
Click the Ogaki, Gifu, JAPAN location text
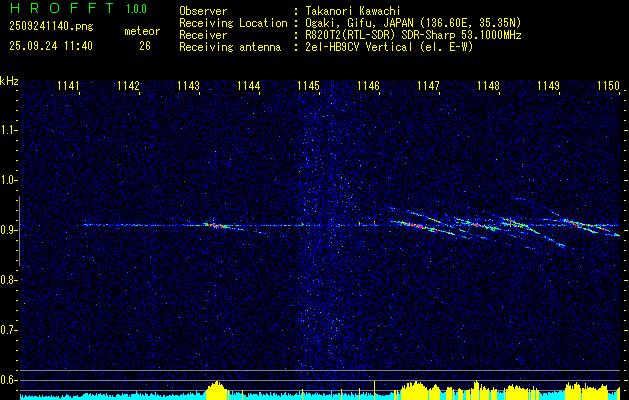click(413, 23)
